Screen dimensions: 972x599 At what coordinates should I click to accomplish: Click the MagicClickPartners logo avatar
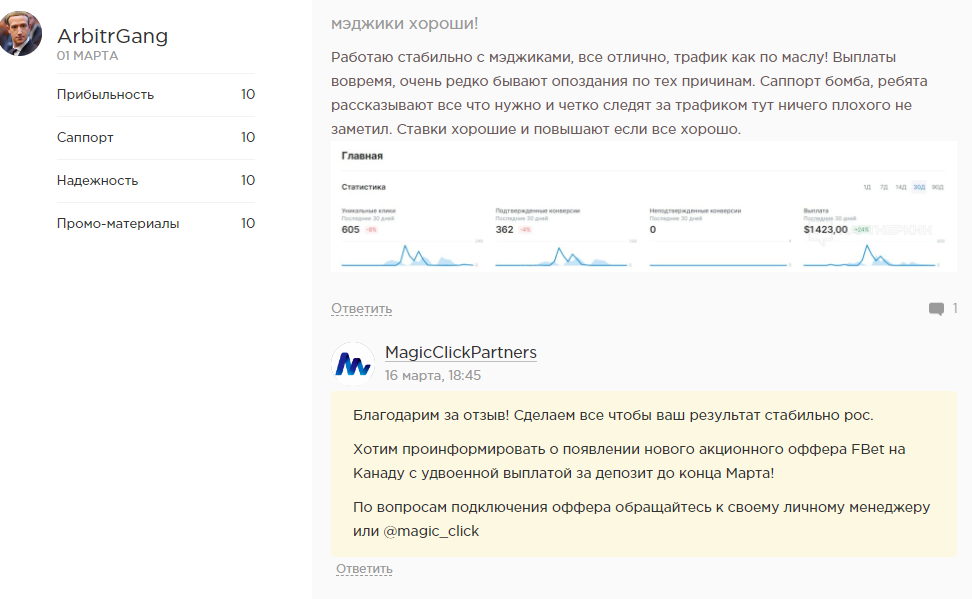click(x=353, y=364)
